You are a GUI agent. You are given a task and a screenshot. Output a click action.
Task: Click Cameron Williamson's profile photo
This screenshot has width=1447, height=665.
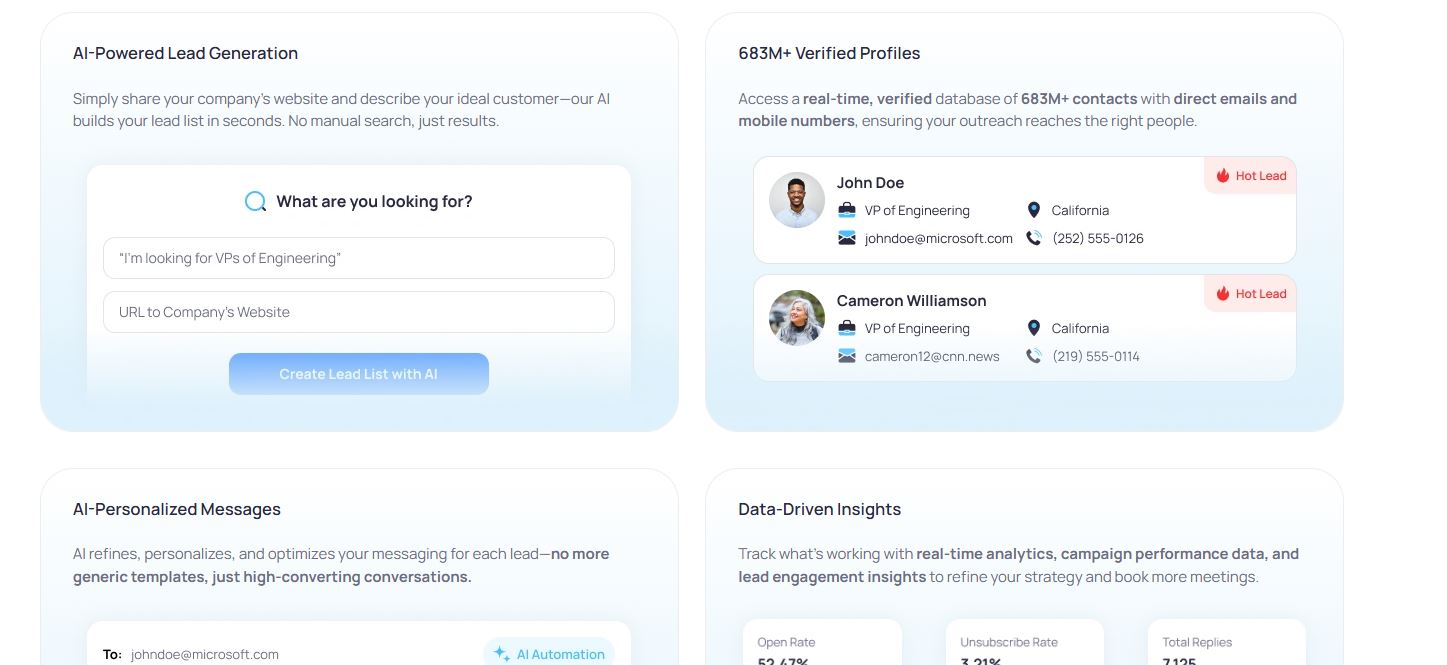coord(796,318)
